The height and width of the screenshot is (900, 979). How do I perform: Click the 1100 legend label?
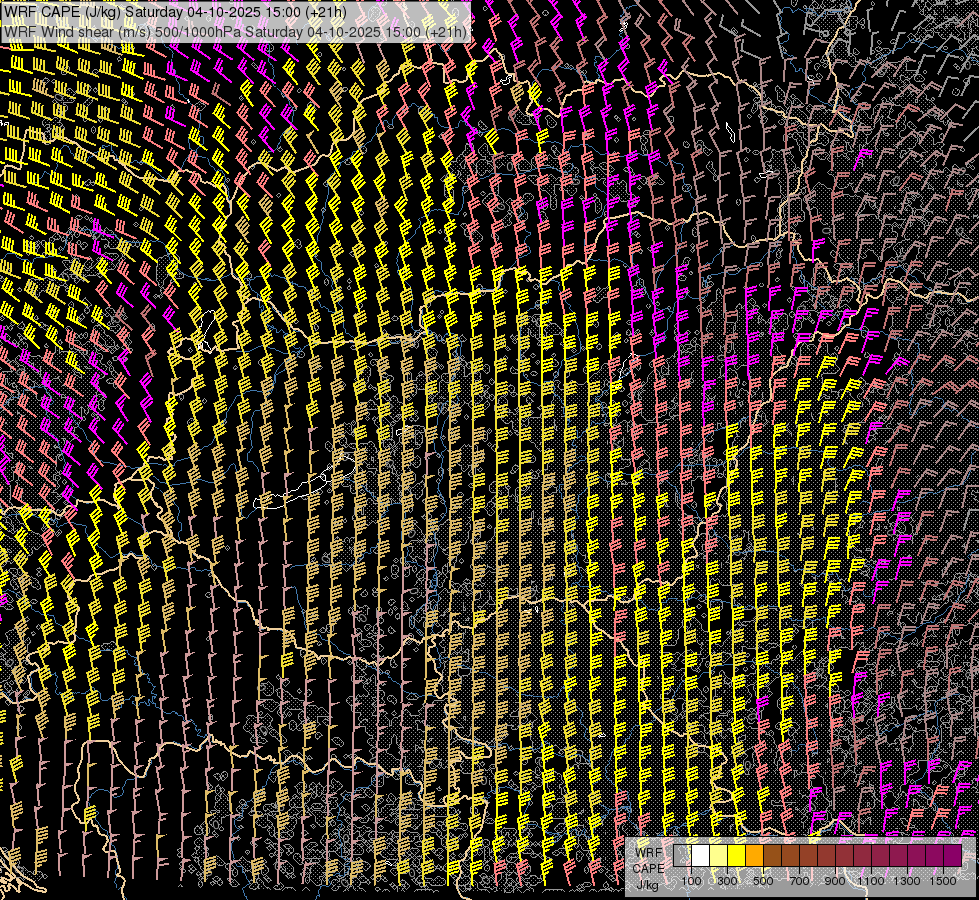pos(871,881)
